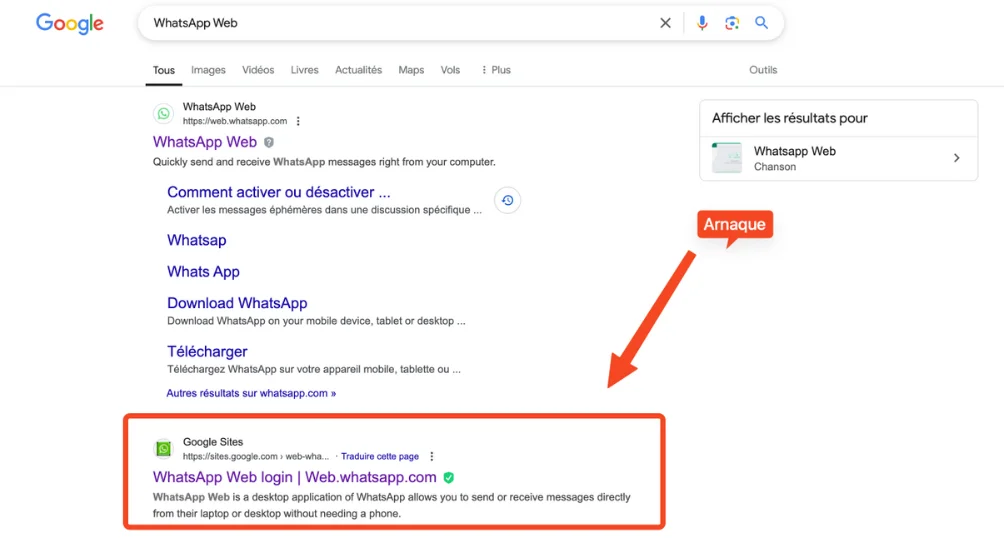1004x543 pixels.
Task: Open the Télécharger link
Action: (x=207, y=352)
